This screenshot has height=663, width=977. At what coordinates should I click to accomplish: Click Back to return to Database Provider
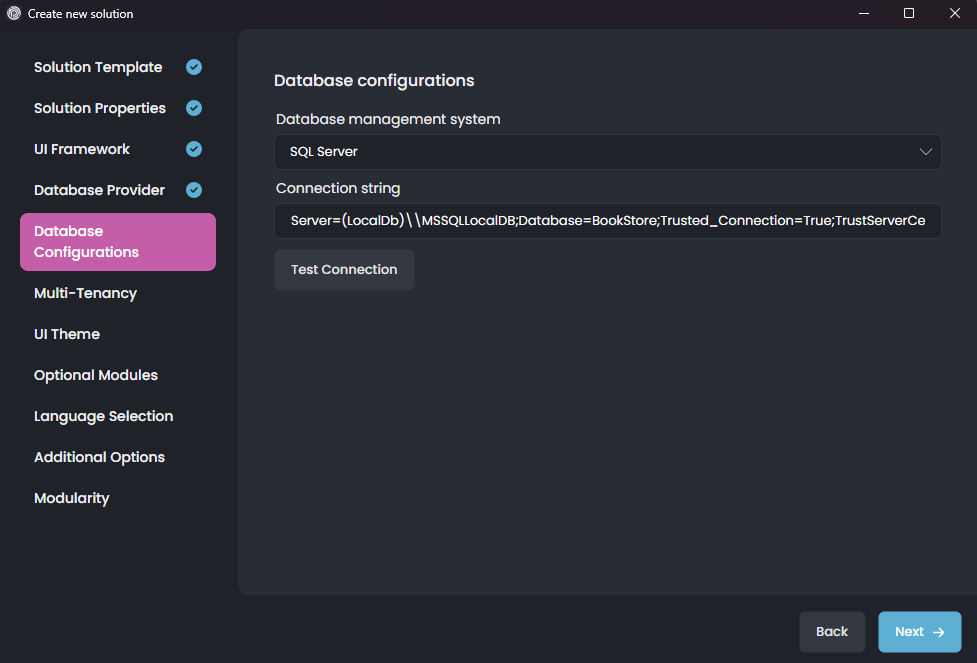[832, 632]
